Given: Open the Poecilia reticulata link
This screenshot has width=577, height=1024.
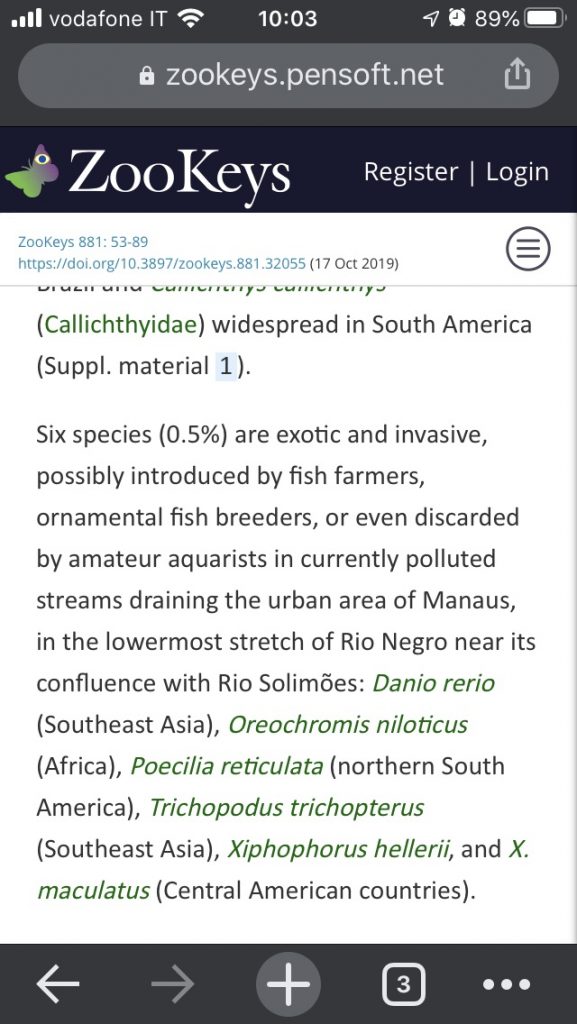Looking at the screenshot, I should pos(226,765).
